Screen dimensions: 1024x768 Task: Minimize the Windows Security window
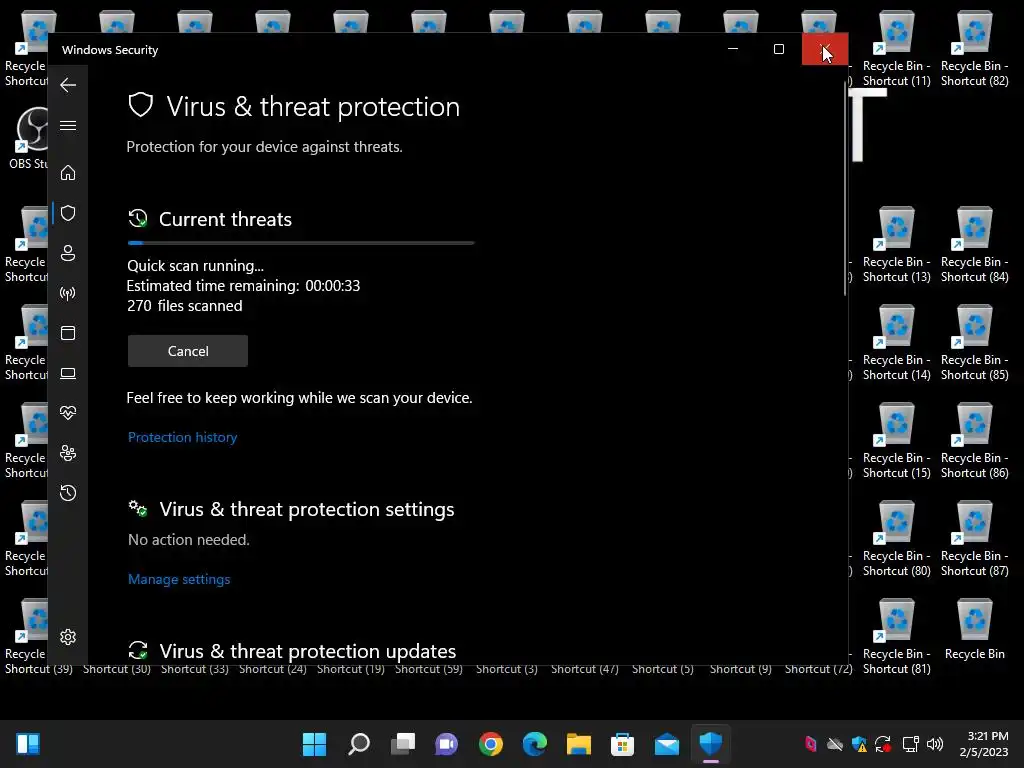[733, 49]
